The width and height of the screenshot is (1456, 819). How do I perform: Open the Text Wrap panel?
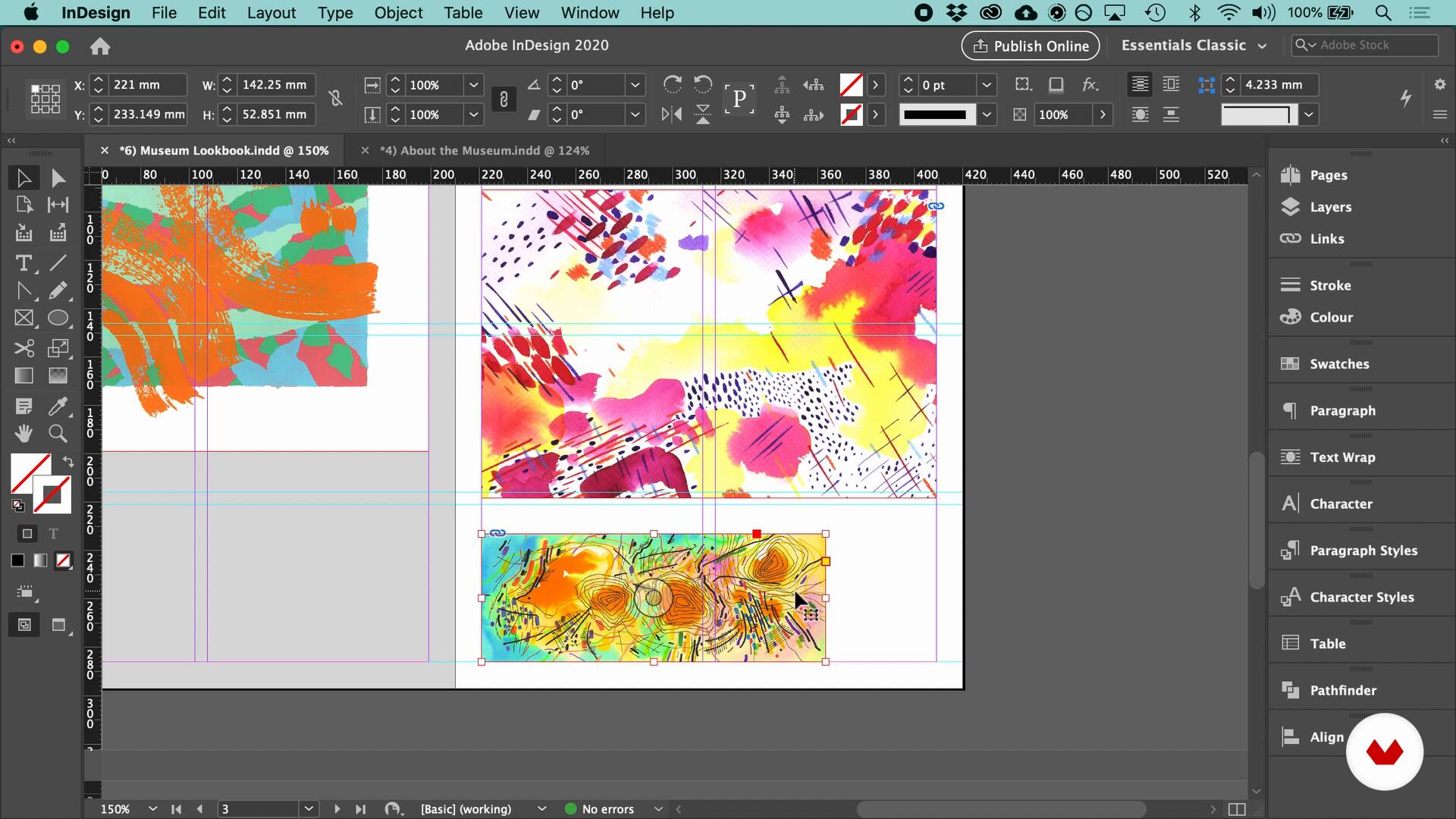click(1342, 457)
